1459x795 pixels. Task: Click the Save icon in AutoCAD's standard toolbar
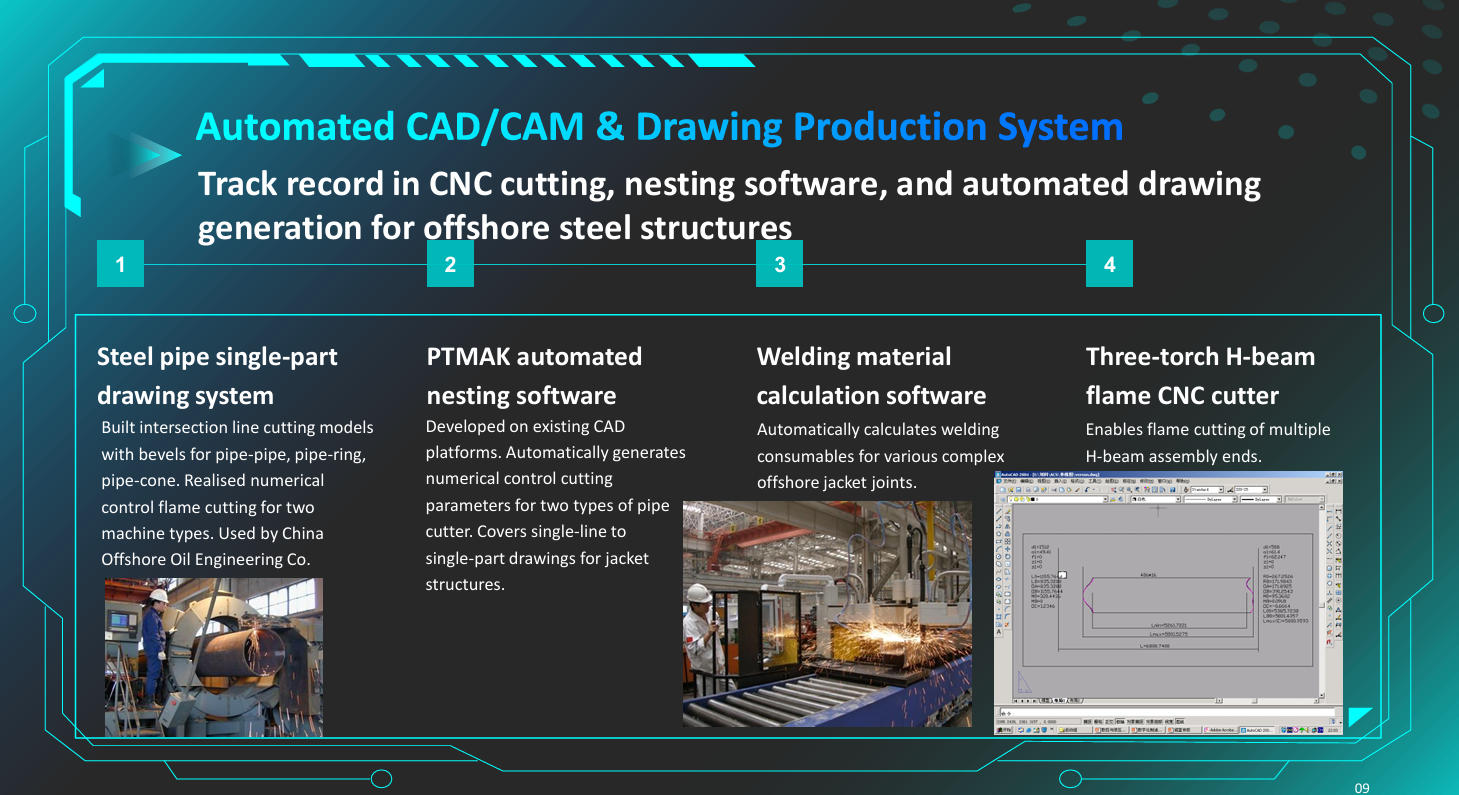(x=1019, y=489)
